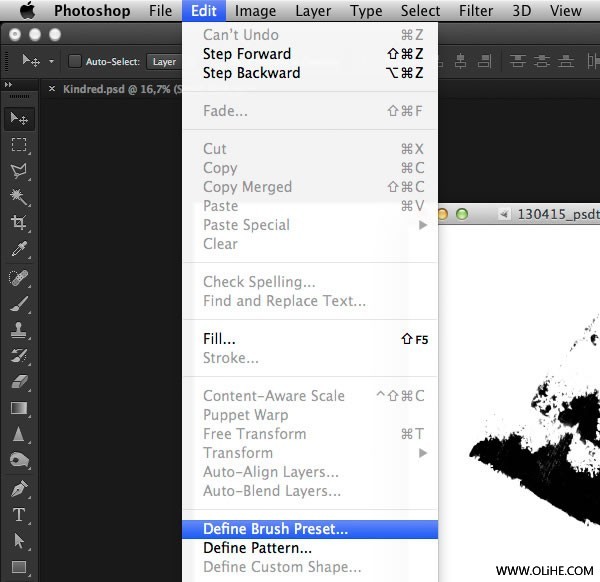Screen dimensions: 600x582
Task: Select the Clone Stamp tool
Action: click(19, 330)
